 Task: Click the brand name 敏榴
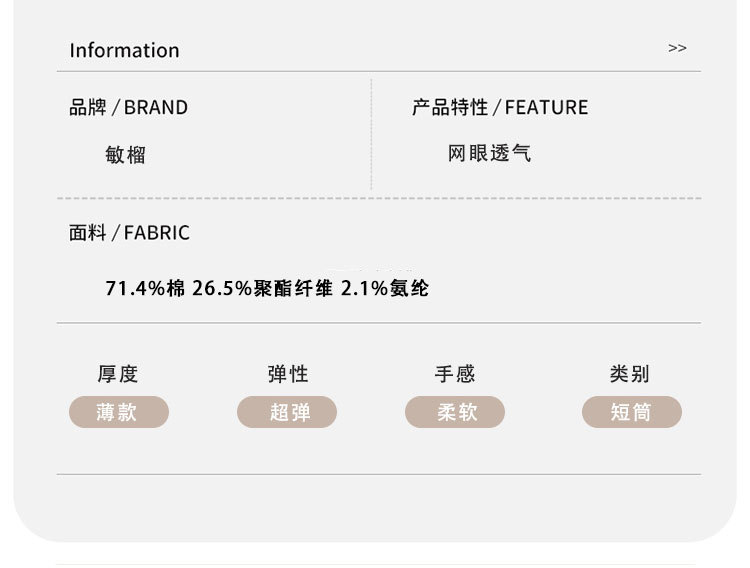pos(125,155)
